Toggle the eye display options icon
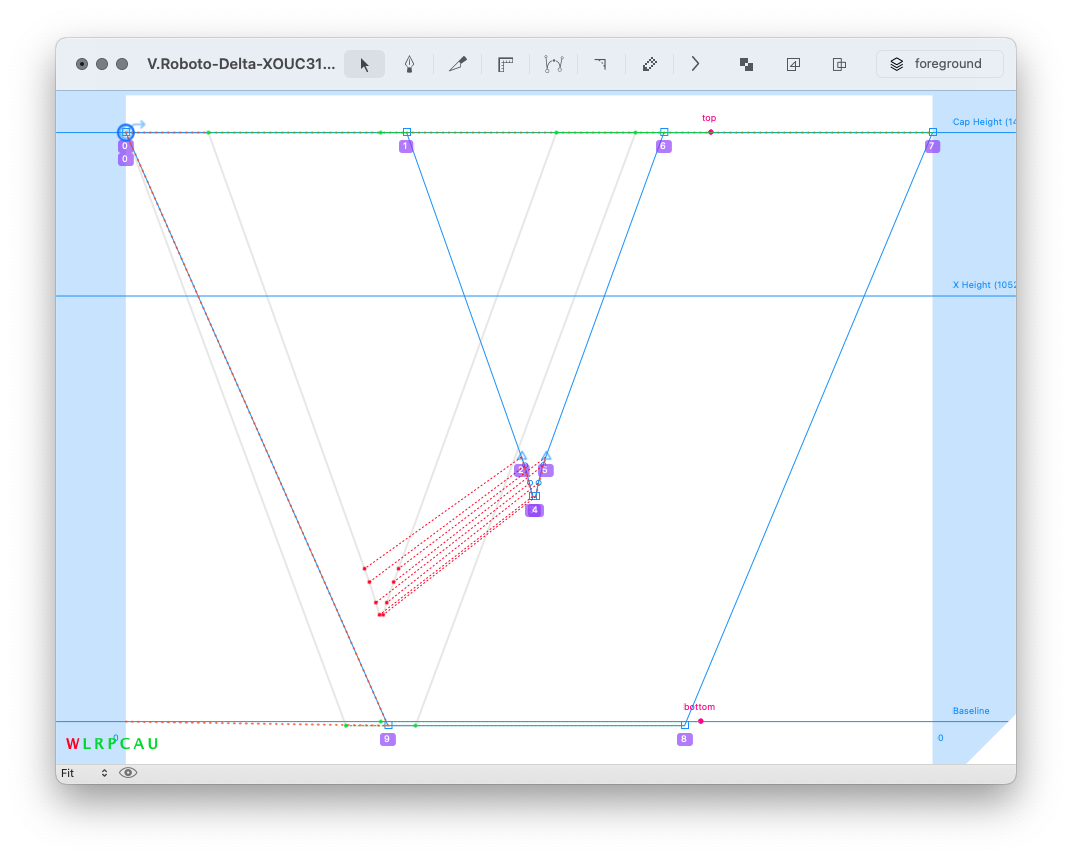Image resolution: width=1072 pixels, height=858 pixels. [x=128, y=773]
